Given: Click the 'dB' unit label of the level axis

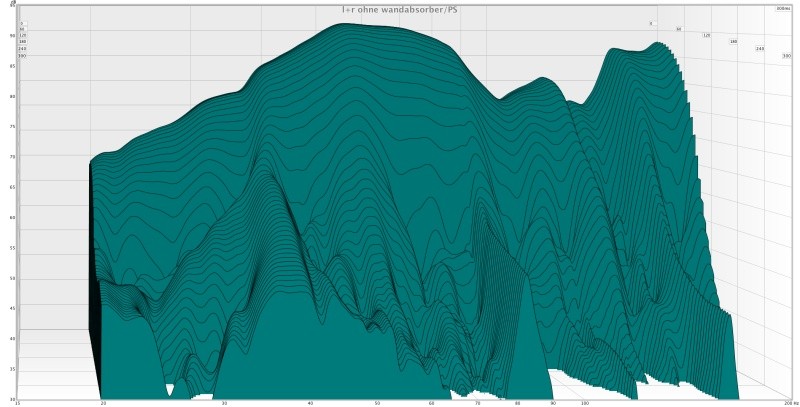Looking at the screenshot, I should tap(13, 3).
